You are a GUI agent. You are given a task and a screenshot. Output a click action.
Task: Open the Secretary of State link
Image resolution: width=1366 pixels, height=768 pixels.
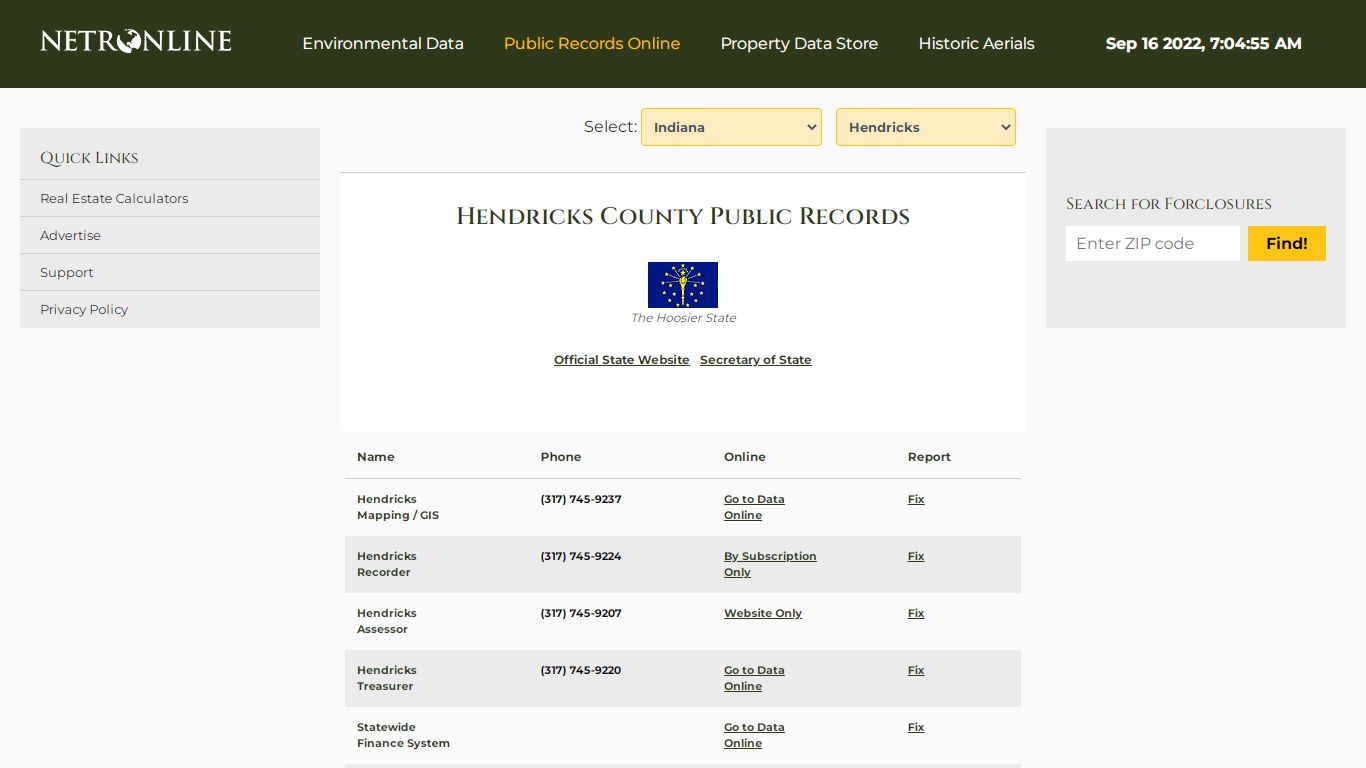click(756, 360)
